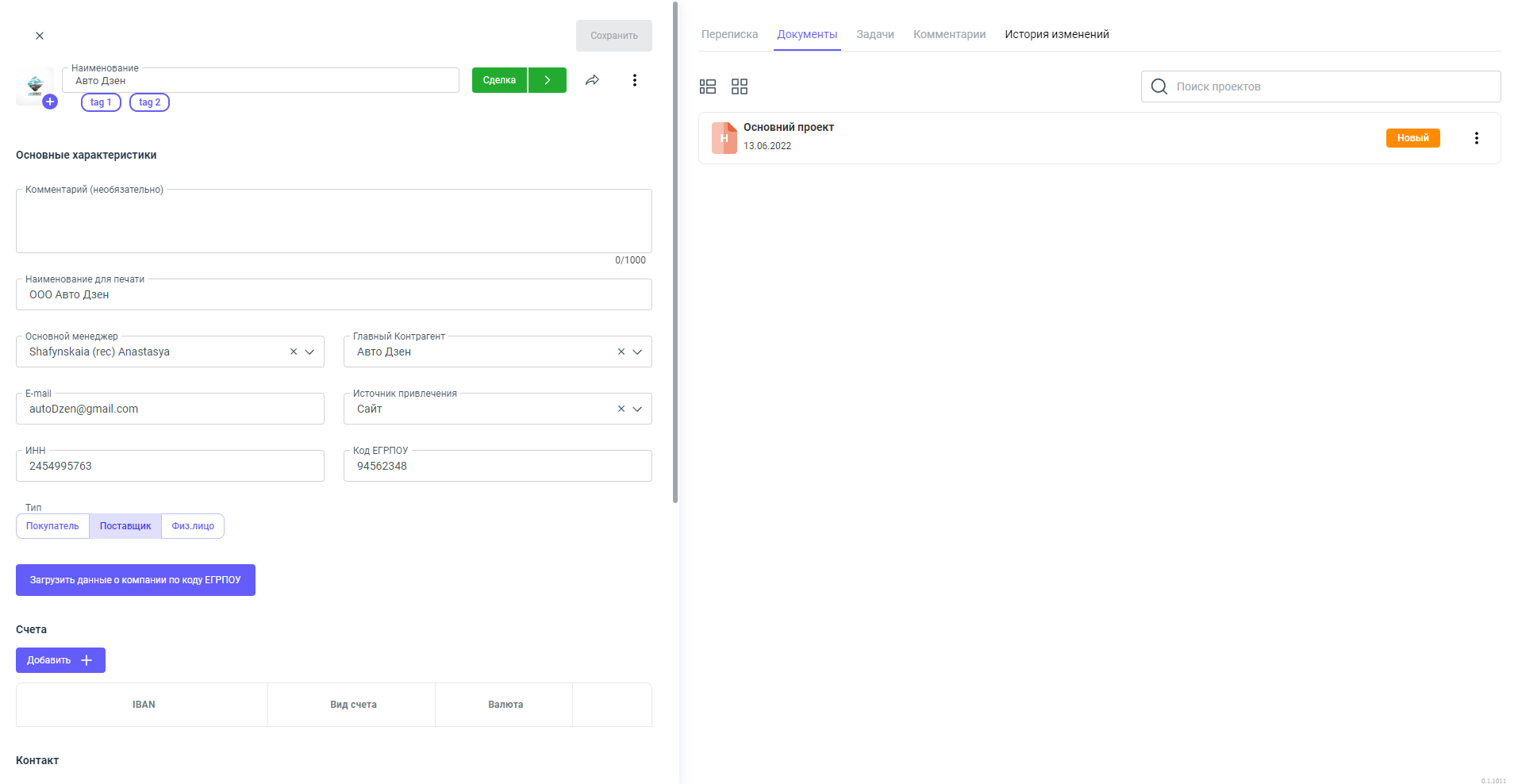Select Поставщик type
1518x784 pixels.
[125, 526]
